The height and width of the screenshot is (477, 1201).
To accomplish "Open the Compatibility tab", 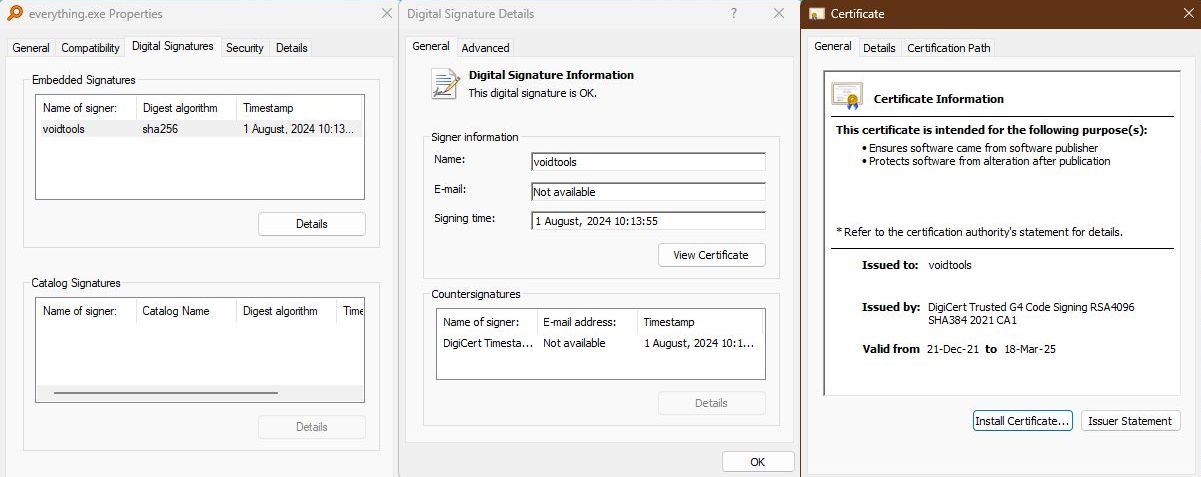I will pos(90,48).
